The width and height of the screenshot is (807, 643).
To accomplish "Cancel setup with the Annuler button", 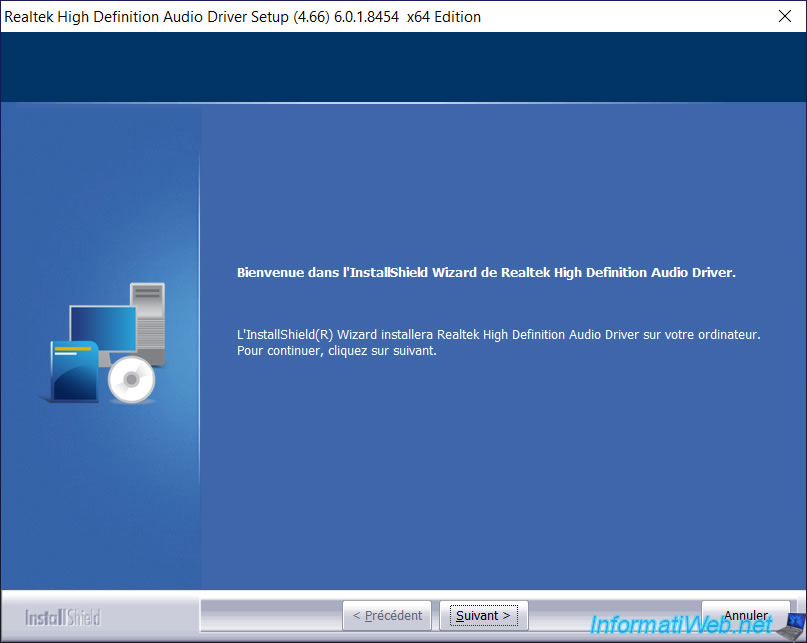I will point(745,615).
